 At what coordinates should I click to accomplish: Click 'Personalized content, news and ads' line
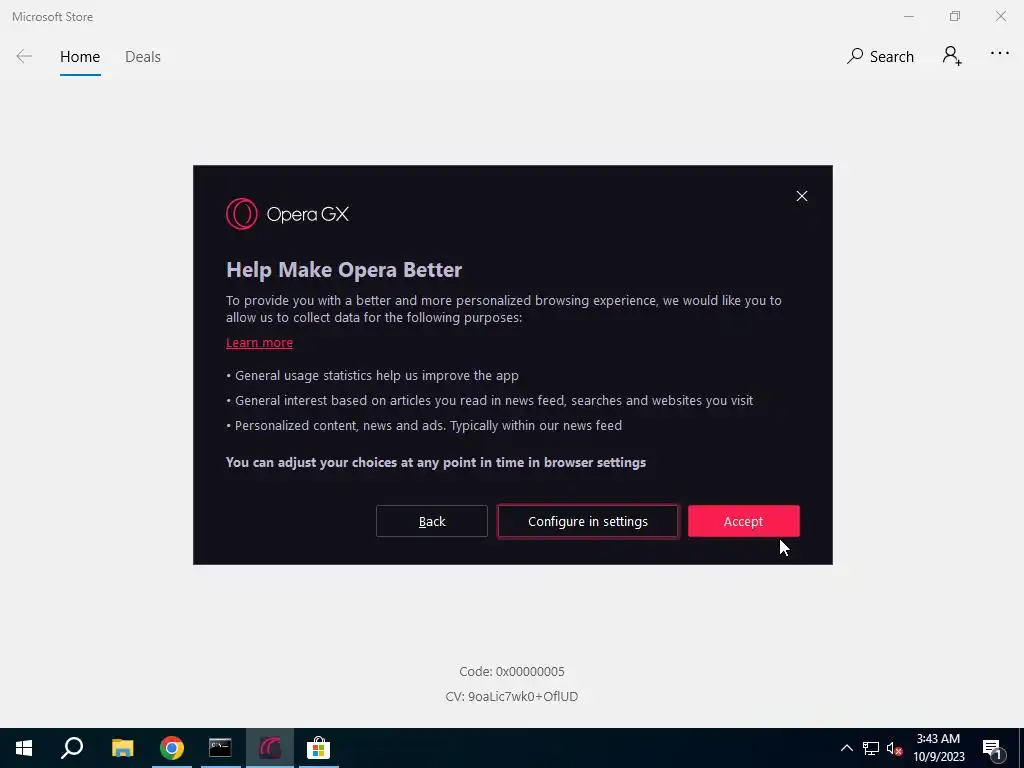point(424,425)
